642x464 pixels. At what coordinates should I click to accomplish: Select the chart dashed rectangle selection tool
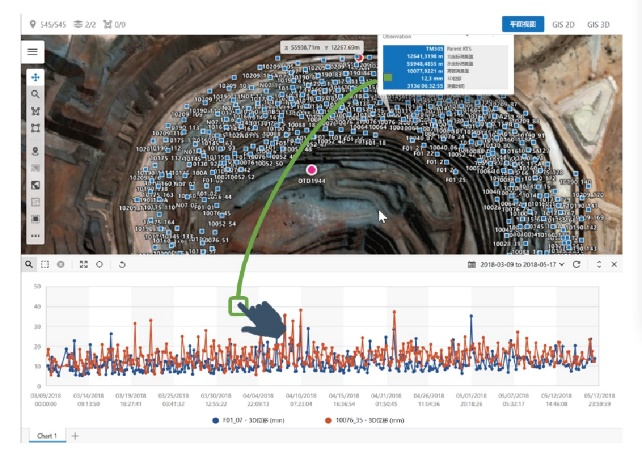click(x=45, y=265)
